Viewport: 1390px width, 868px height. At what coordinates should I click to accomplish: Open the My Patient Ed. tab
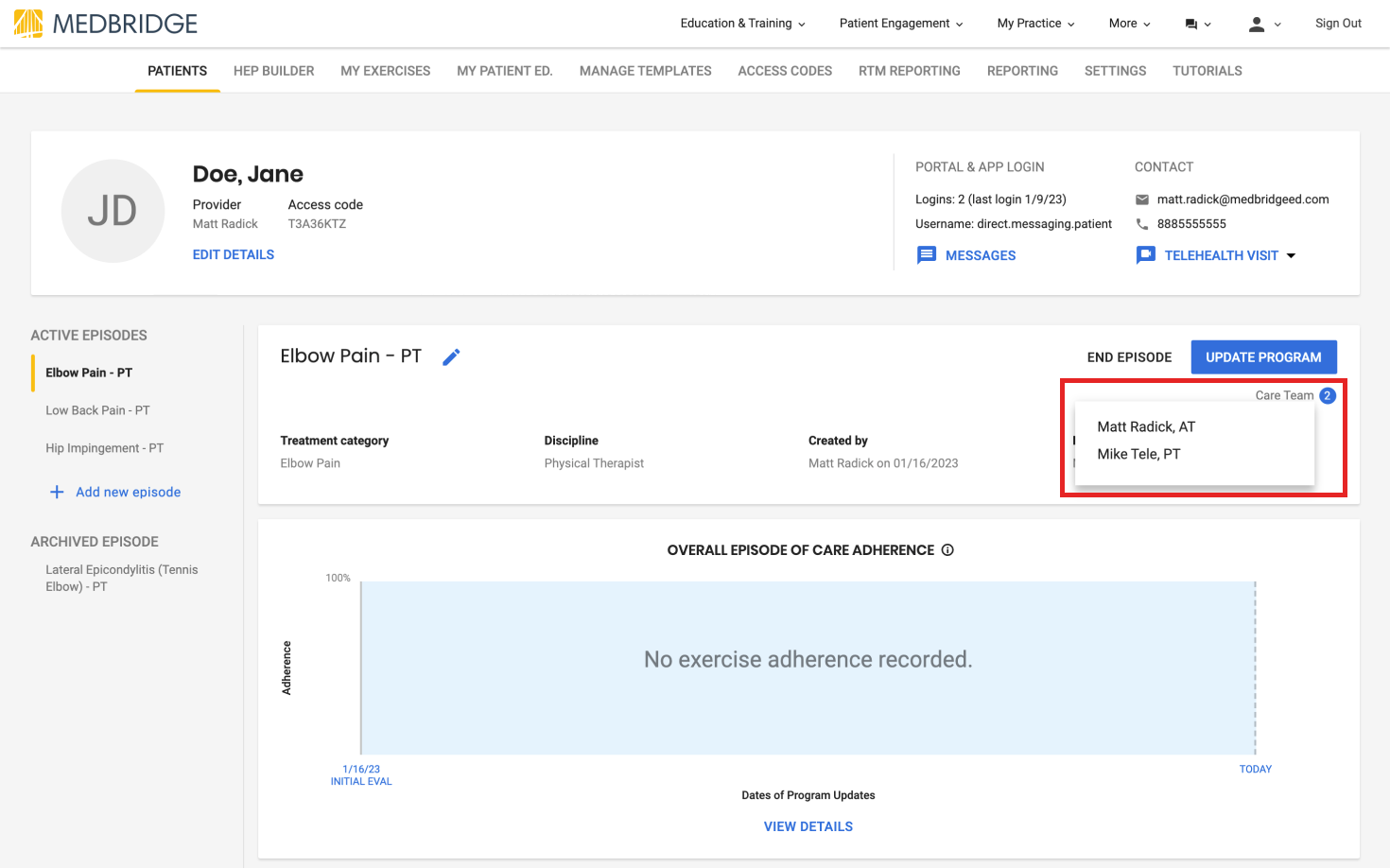pos(505,71)
